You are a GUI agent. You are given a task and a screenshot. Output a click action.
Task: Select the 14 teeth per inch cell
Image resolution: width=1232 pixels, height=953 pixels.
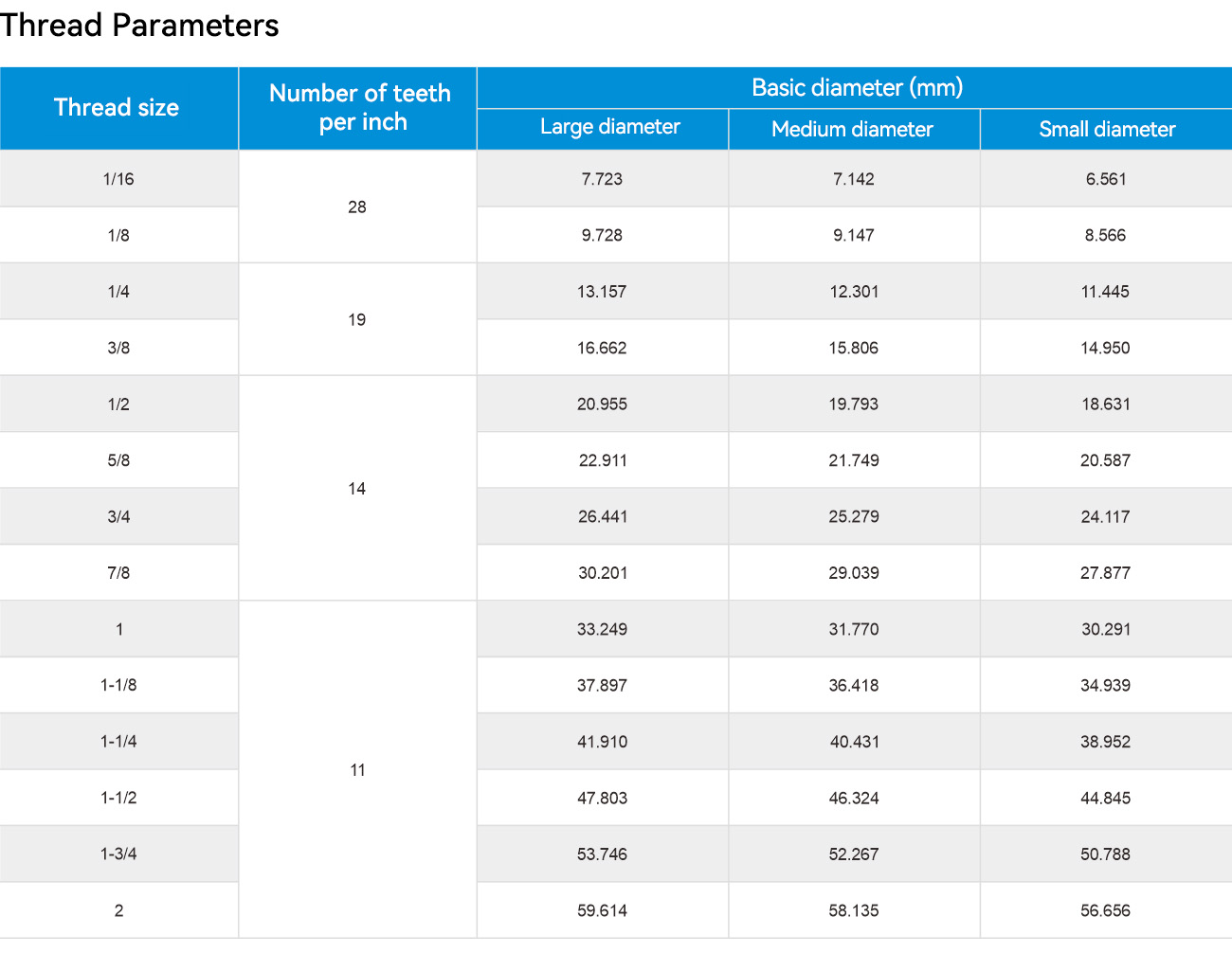(357, 488)
